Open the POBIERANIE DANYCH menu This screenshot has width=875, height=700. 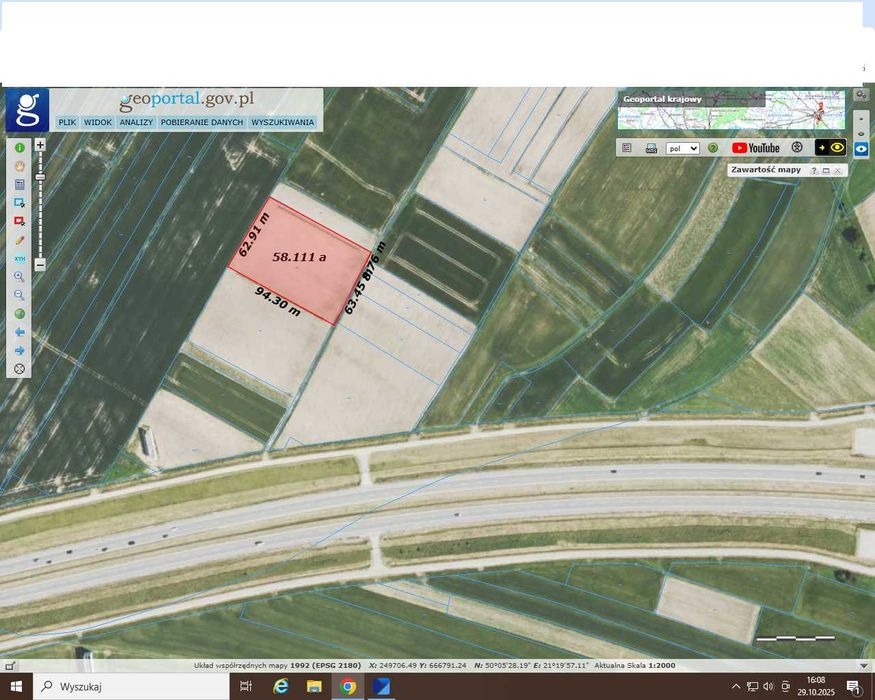click(202, 122)
